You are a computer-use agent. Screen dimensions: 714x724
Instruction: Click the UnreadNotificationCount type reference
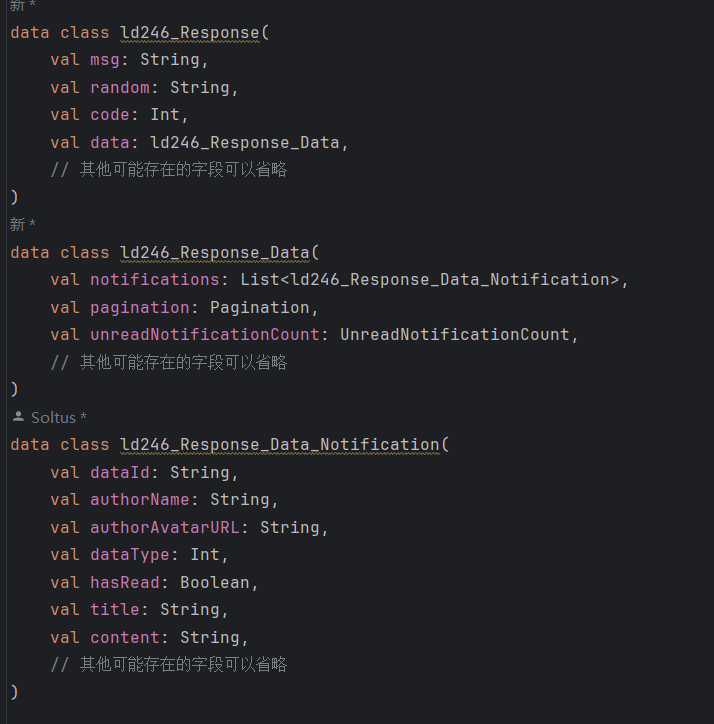click(x=454, y=334)
